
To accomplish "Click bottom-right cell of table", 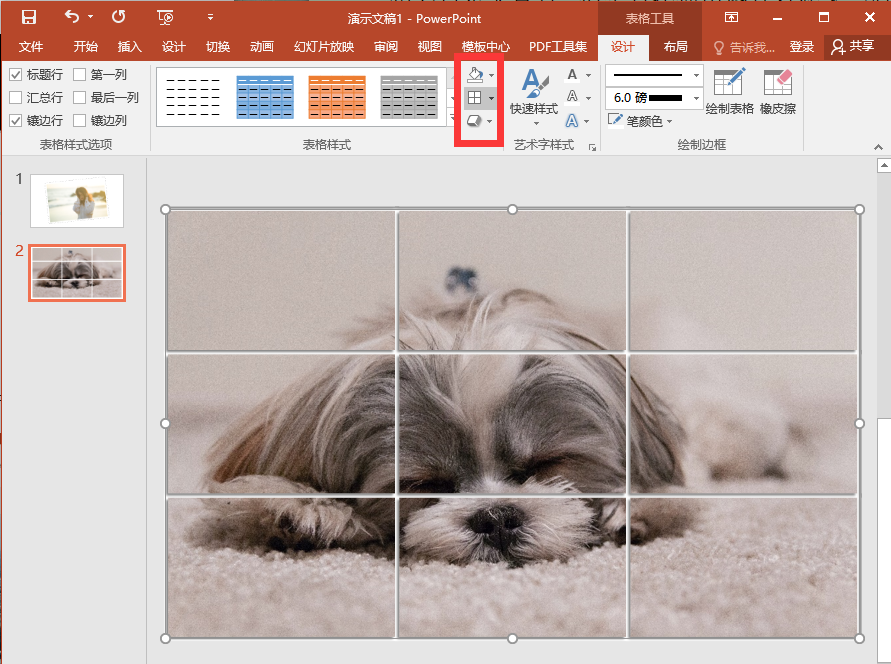I will coord(743,567).
